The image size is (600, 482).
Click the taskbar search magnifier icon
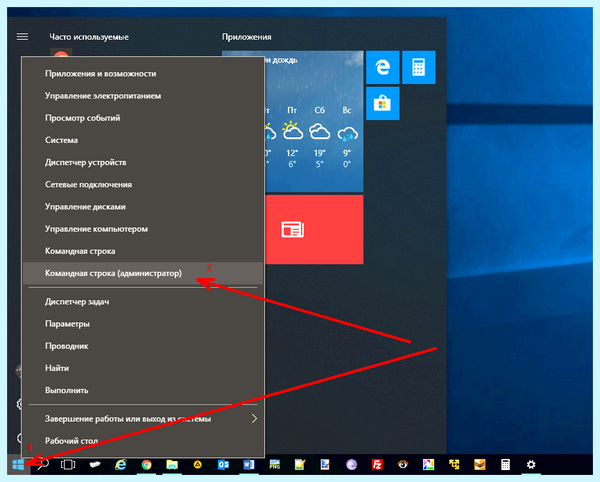coord(43,464)
